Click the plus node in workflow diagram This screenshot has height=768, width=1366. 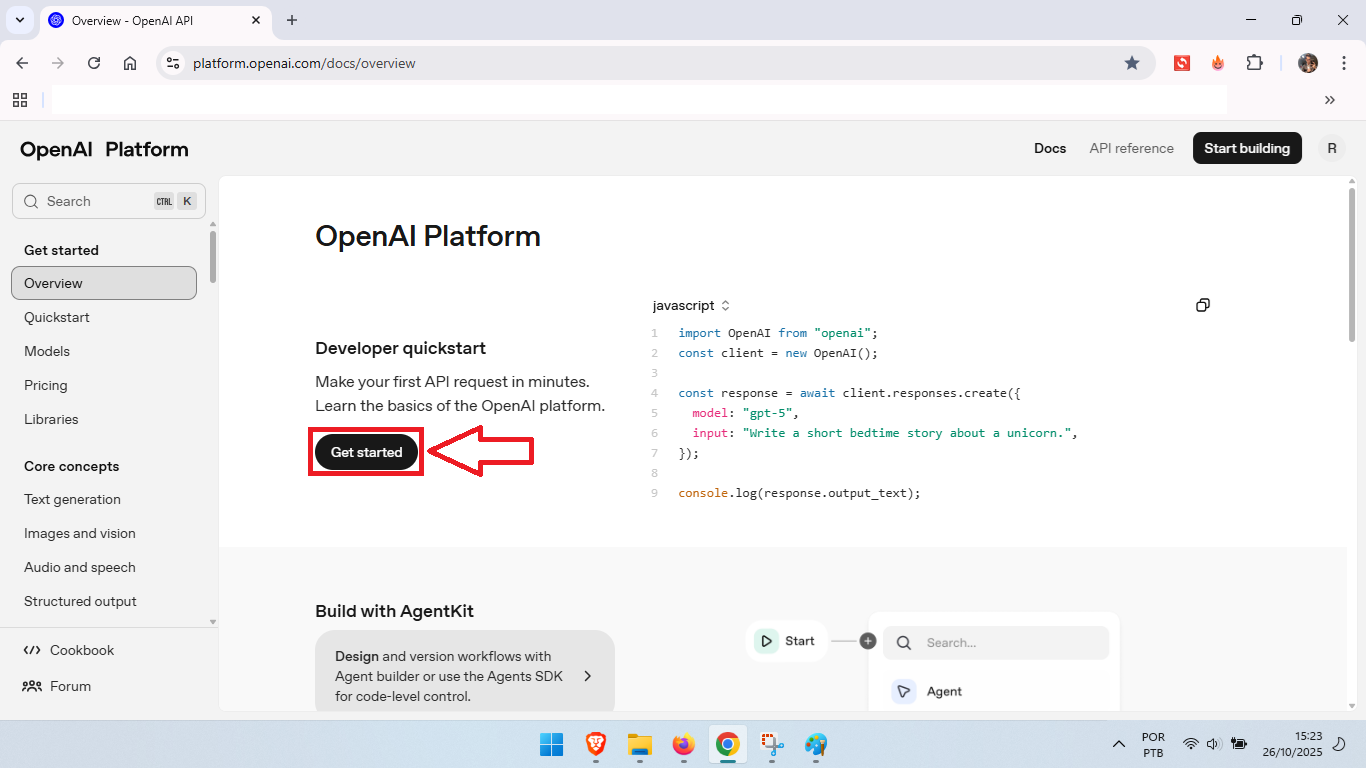coord(868,641)
